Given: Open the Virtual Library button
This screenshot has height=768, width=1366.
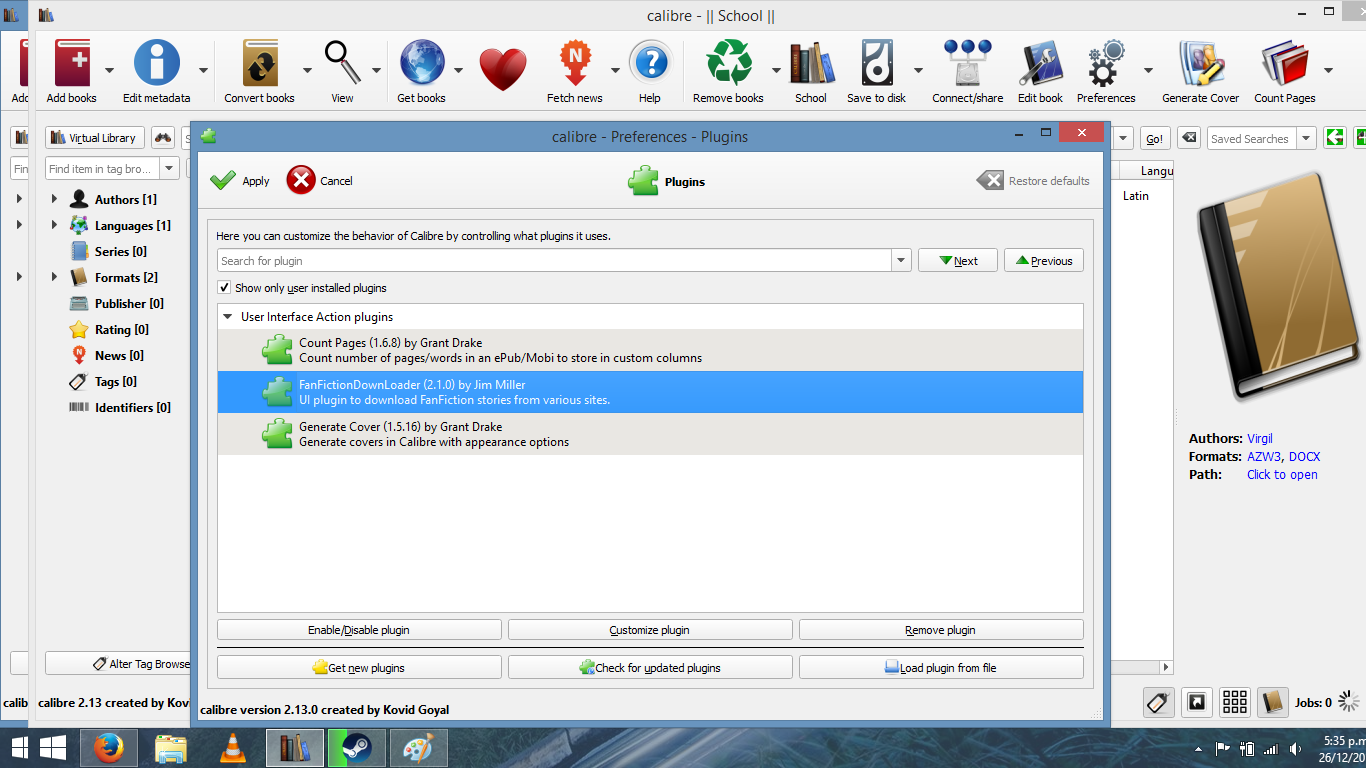Looking at the screenshot, I should point(95,138).
